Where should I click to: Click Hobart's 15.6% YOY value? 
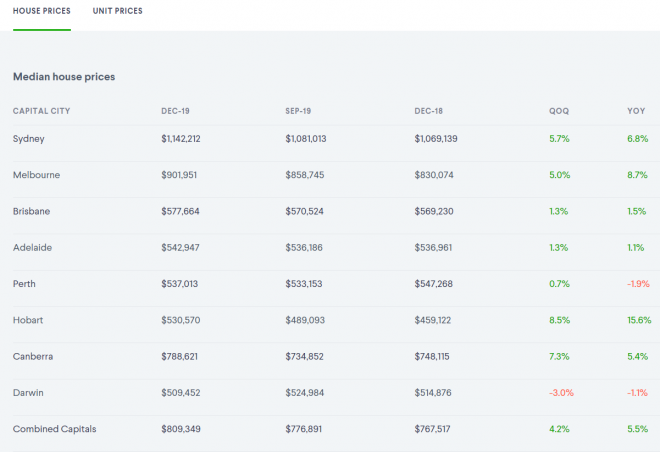(x=639, y=320)
